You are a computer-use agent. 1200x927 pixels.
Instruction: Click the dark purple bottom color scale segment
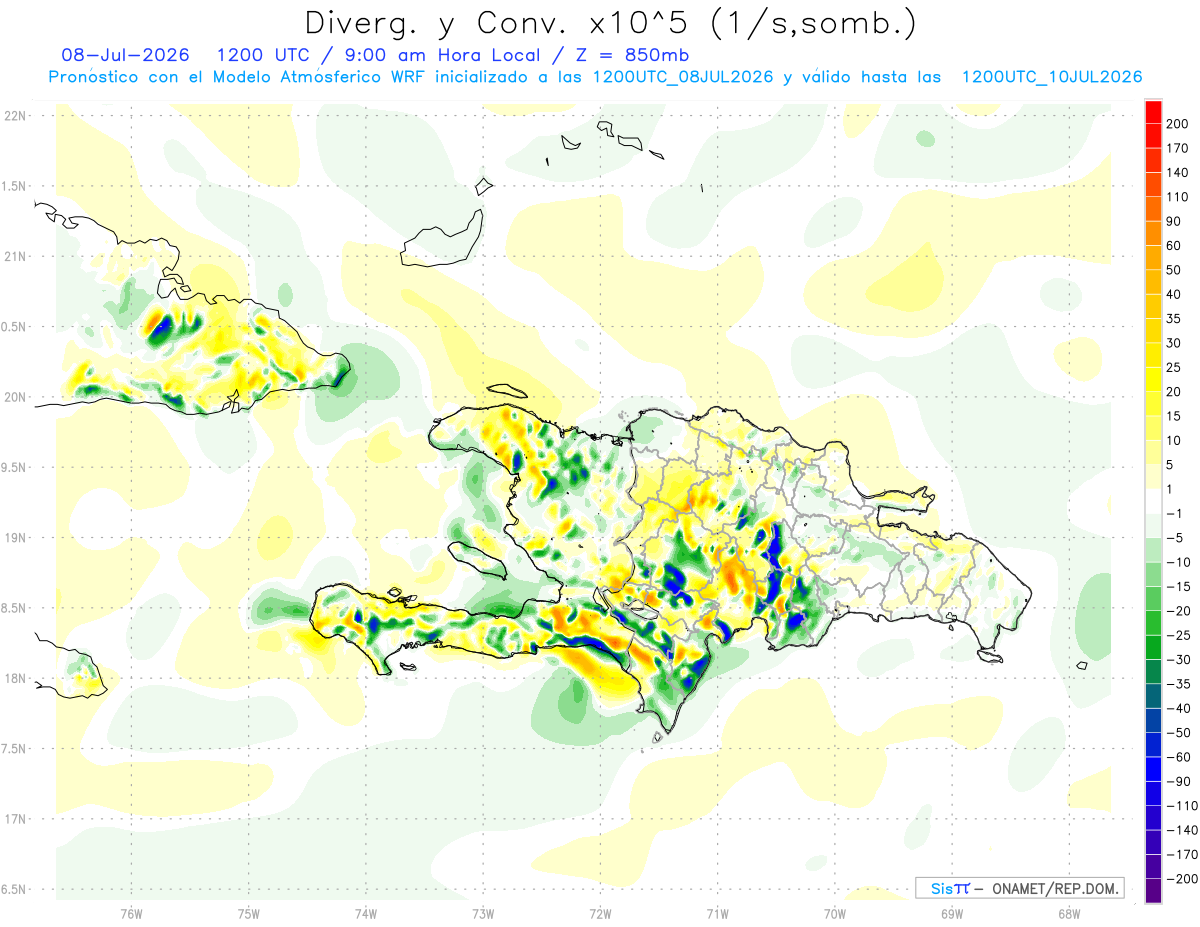[1153, 891]
